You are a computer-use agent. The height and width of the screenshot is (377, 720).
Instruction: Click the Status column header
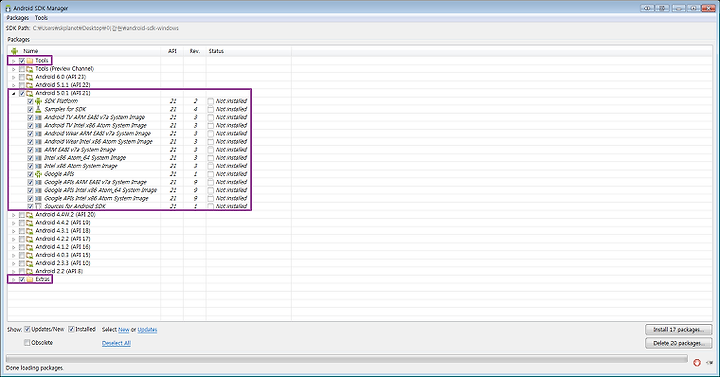248,51
